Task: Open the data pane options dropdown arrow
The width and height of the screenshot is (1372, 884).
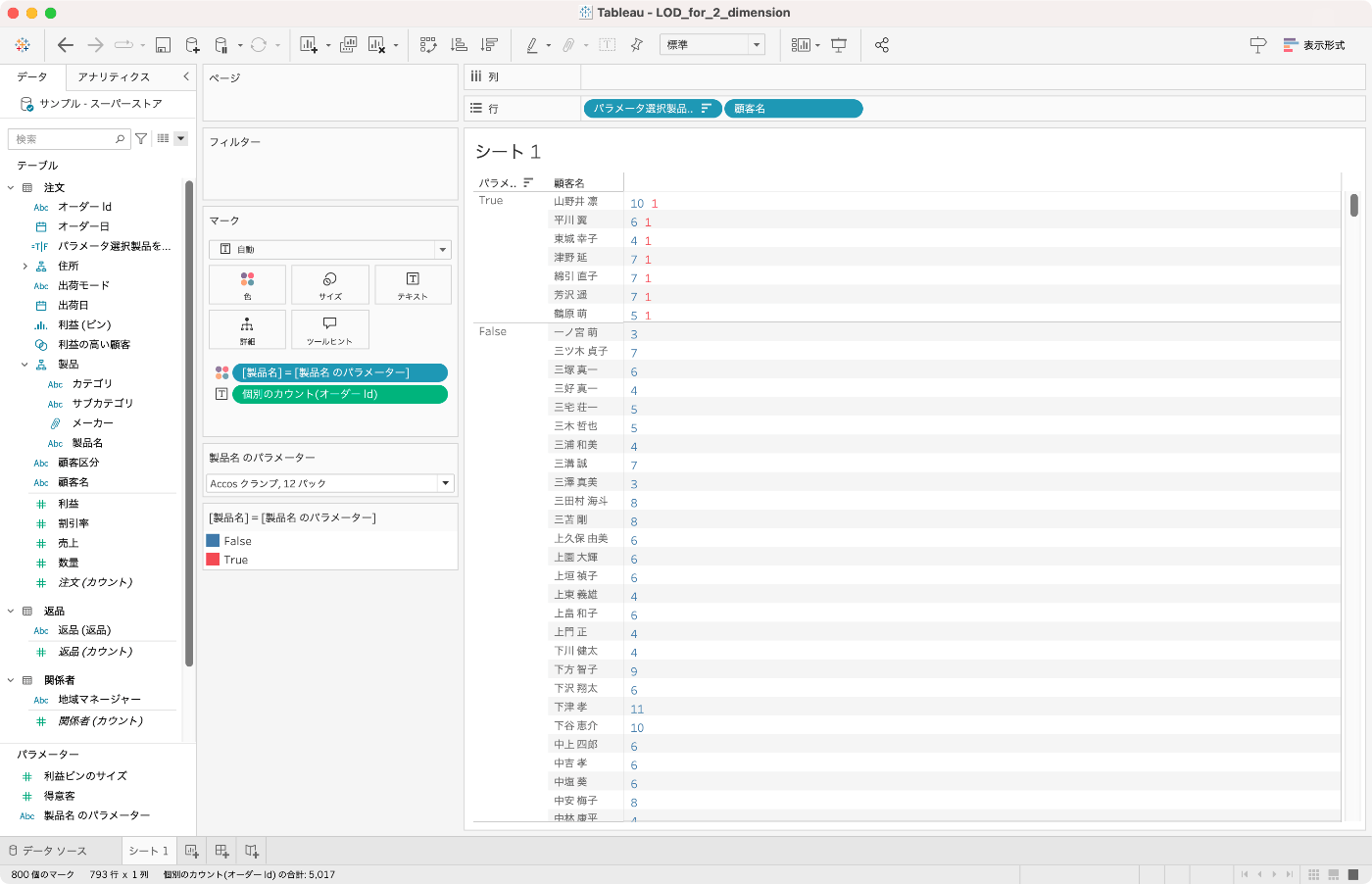Action: tap(180, 139)
